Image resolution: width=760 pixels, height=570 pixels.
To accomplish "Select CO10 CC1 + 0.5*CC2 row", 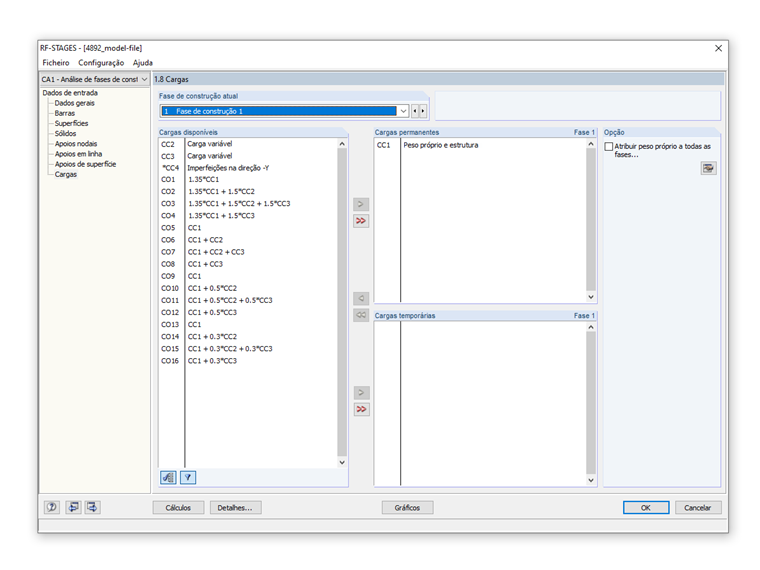I will pos(248,288).
